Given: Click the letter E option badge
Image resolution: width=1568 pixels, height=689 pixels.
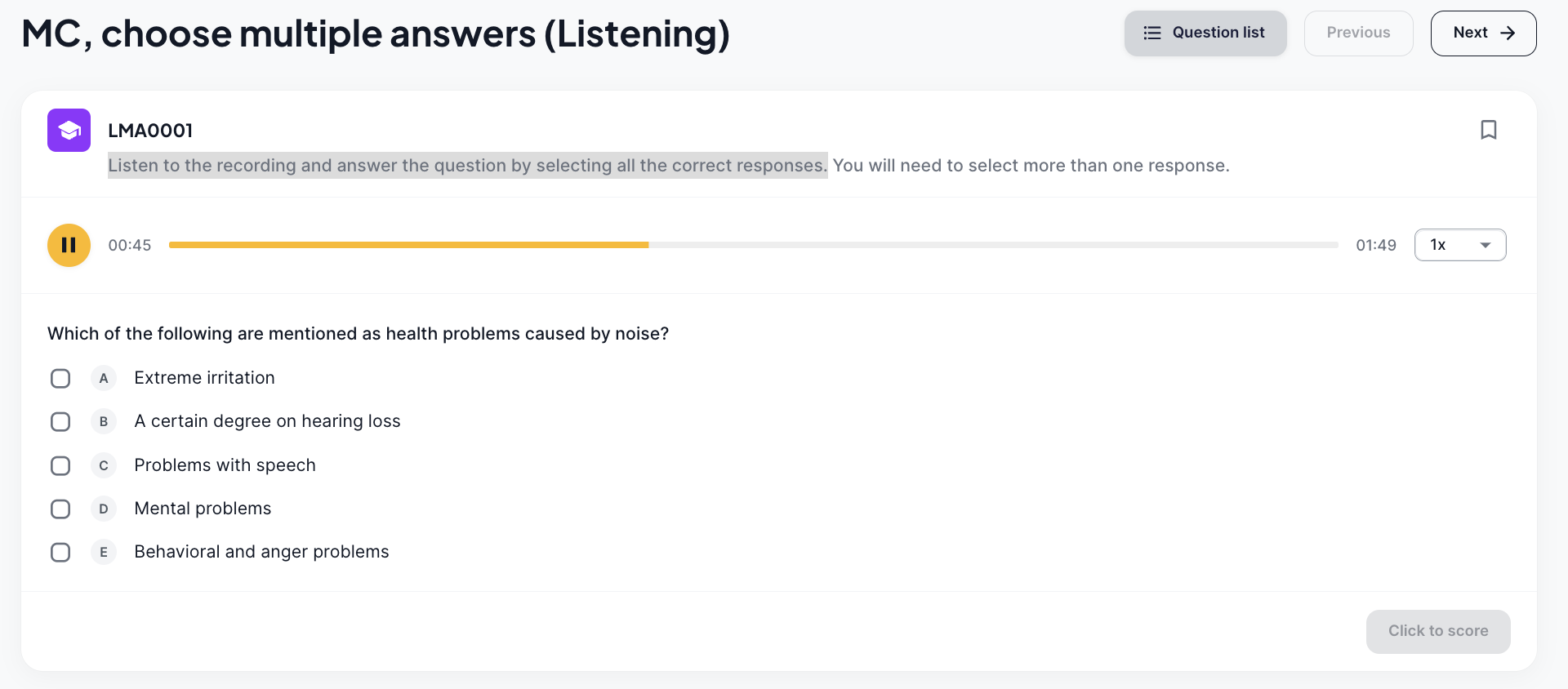Looking at the screenshot, I should tap(104, 552).
